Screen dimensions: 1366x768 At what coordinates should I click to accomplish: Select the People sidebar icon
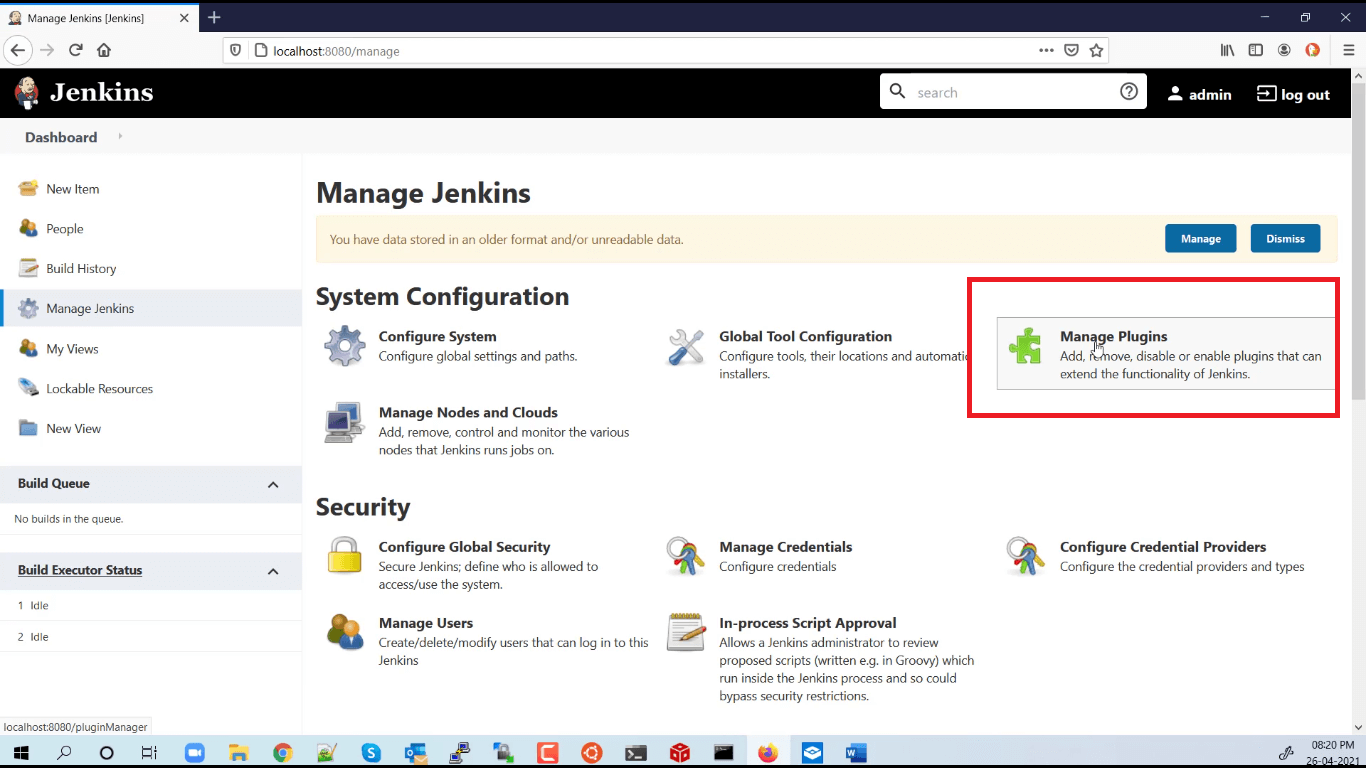[x=27, y=228]
